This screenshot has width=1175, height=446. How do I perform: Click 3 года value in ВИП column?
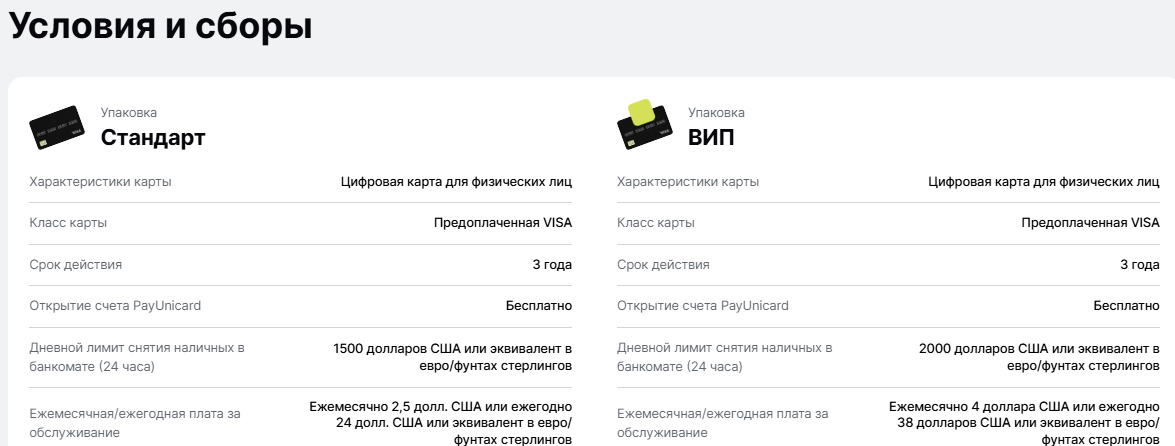[1140, 265]
